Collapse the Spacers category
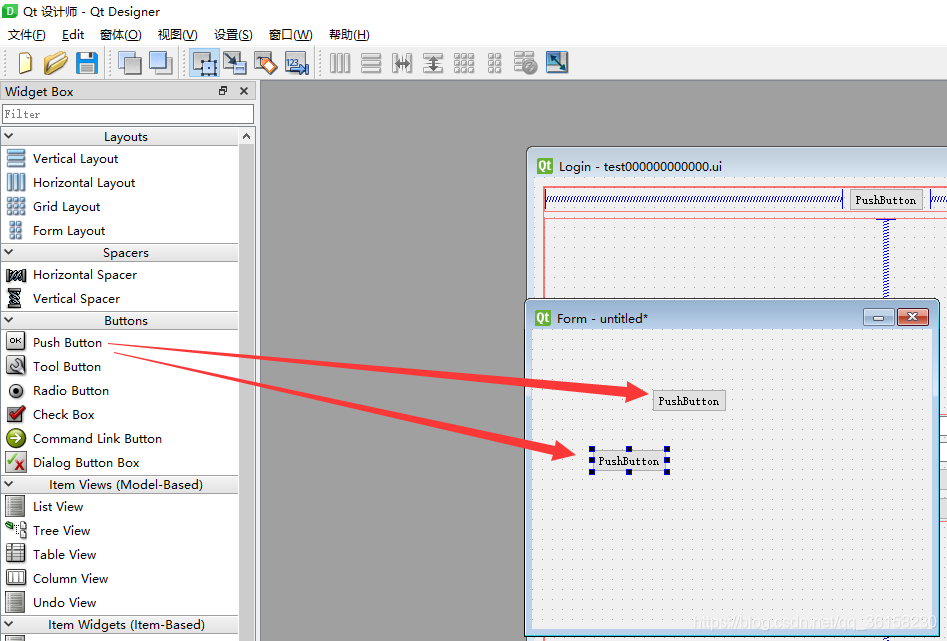The image size is (947, 641). tap(8, 253)
